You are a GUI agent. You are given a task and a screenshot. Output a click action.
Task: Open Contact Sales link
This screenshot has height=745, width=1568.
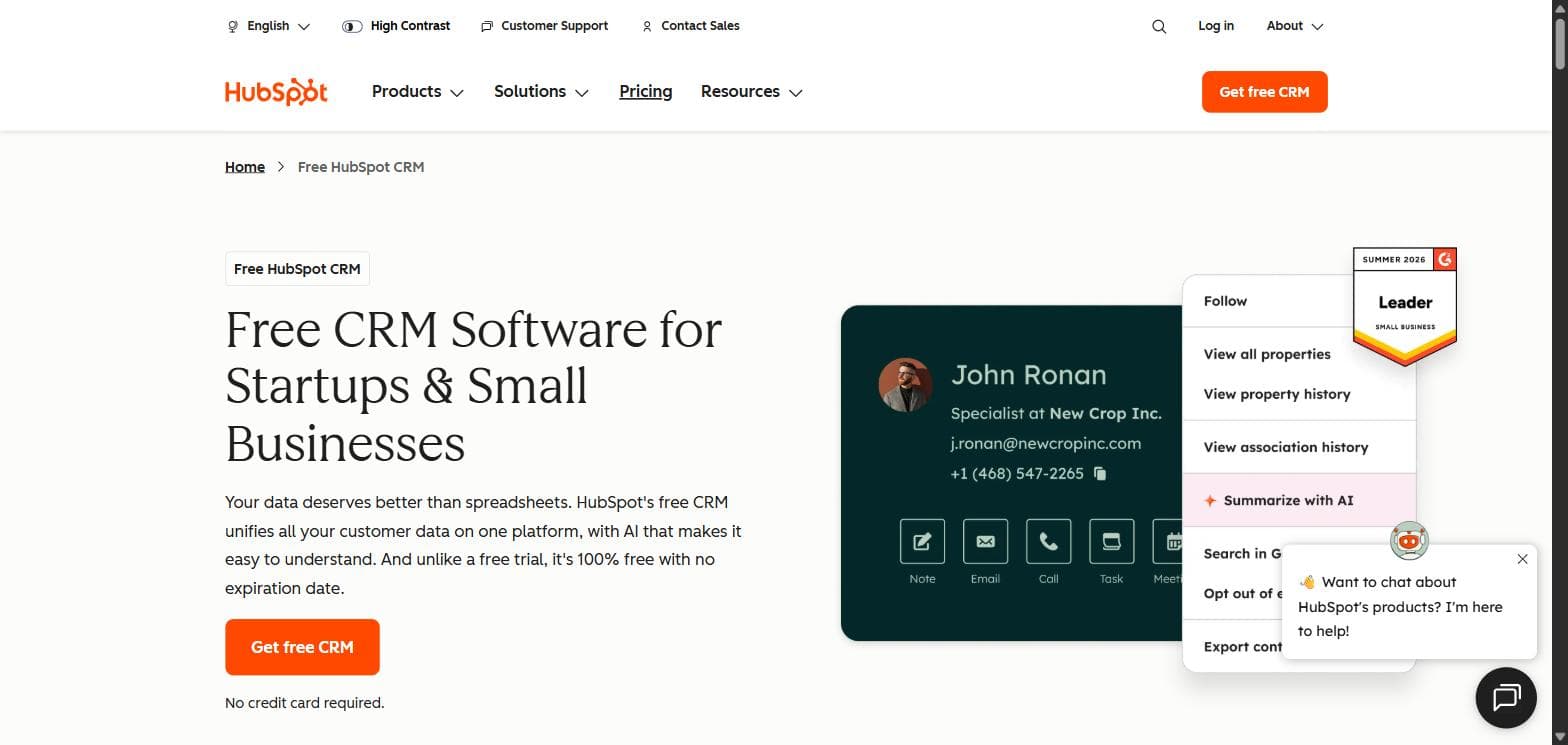690,26
